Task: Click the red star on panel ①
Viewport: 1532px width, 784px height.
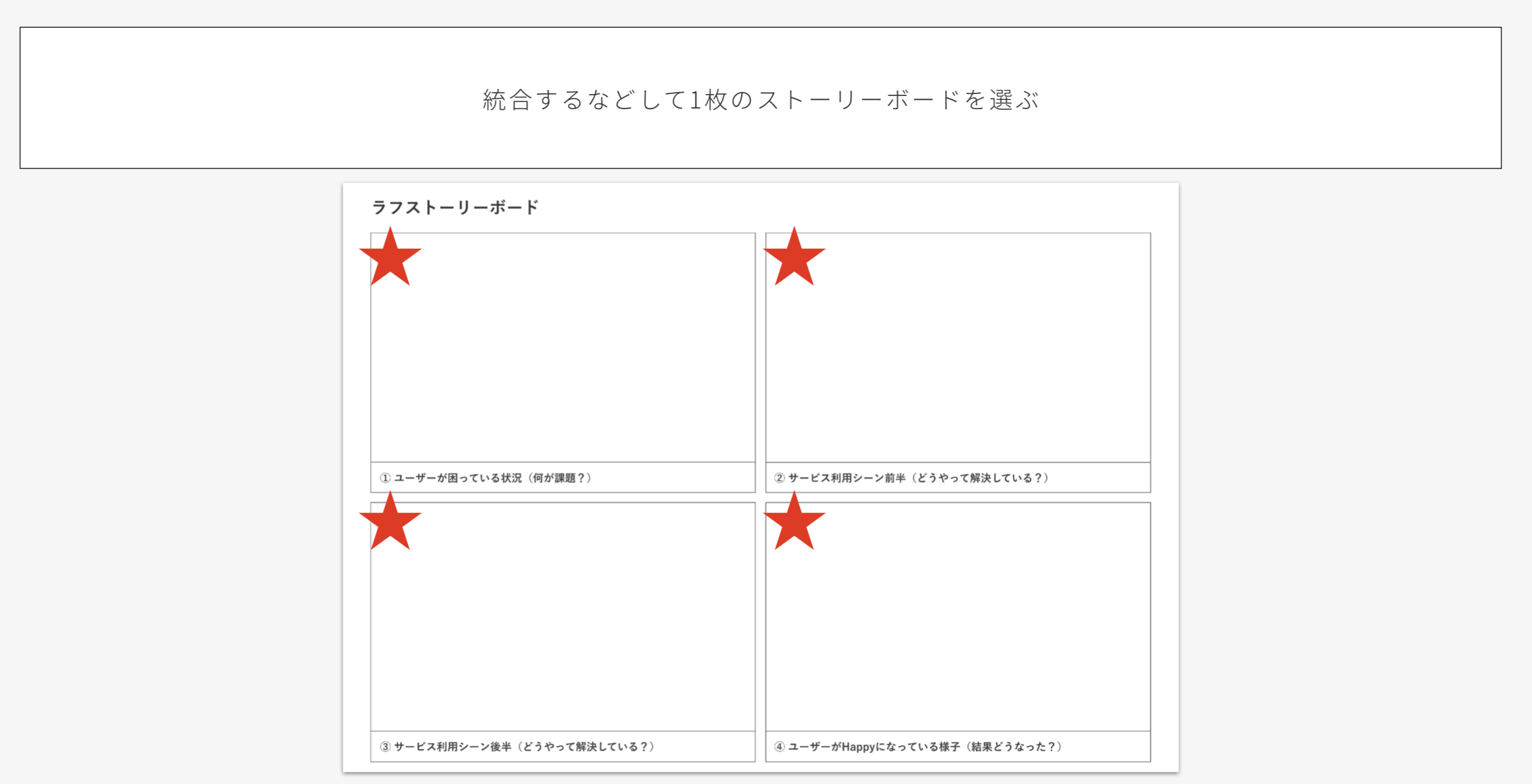Action: point(390,260)
